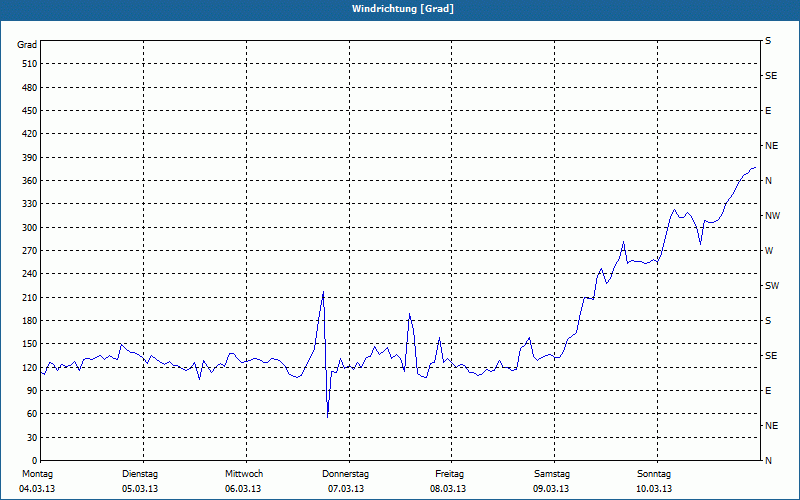Click the date 08.03.13
The height and width of the screenshot is (500, 800).
pos(448,489)
